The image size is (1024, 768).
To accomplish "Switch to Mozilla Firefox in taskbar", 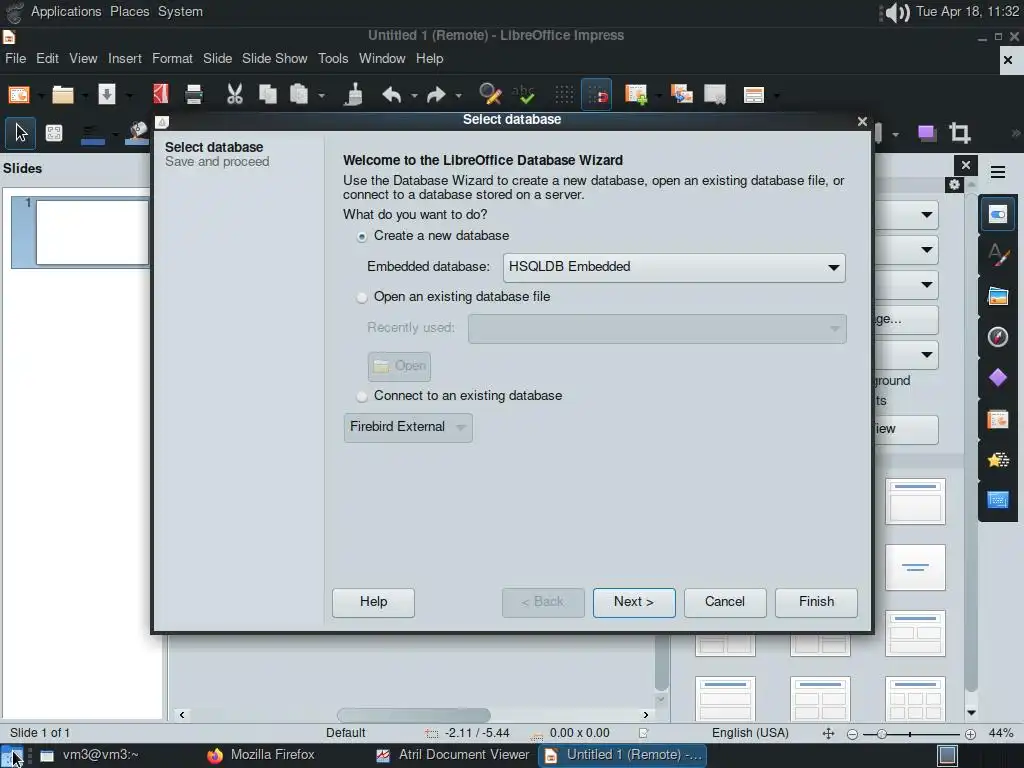I will tap(261, 755).
